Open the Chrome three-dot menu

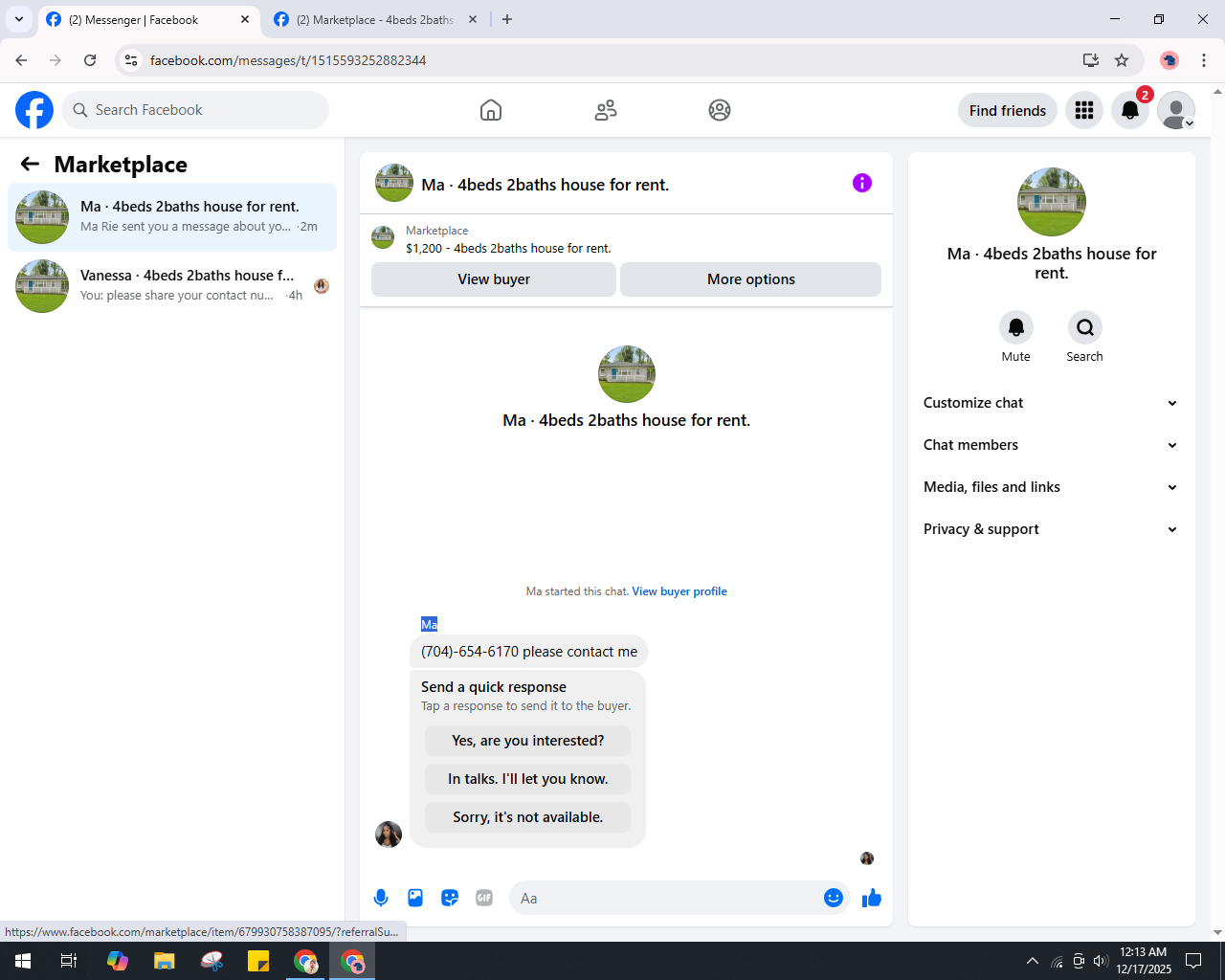[1204, 60]
